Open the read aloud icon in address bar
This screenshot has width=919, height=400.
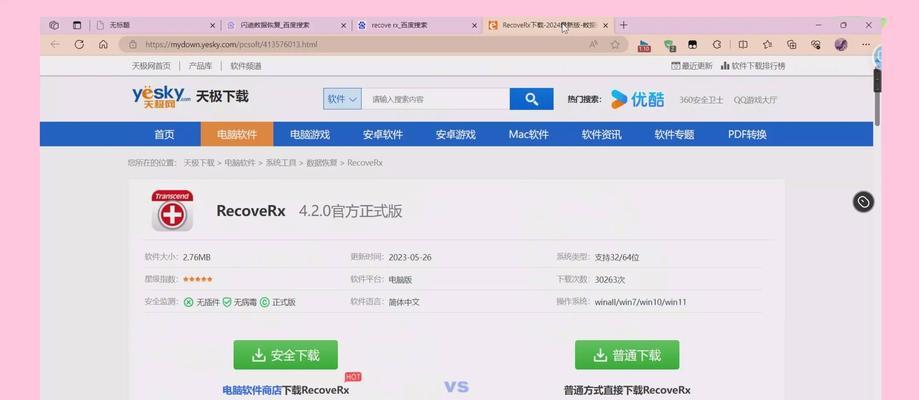(593, 44)
